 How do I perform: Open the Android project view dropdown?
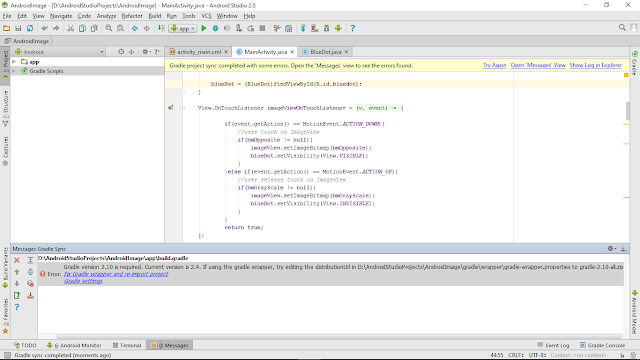60,52
